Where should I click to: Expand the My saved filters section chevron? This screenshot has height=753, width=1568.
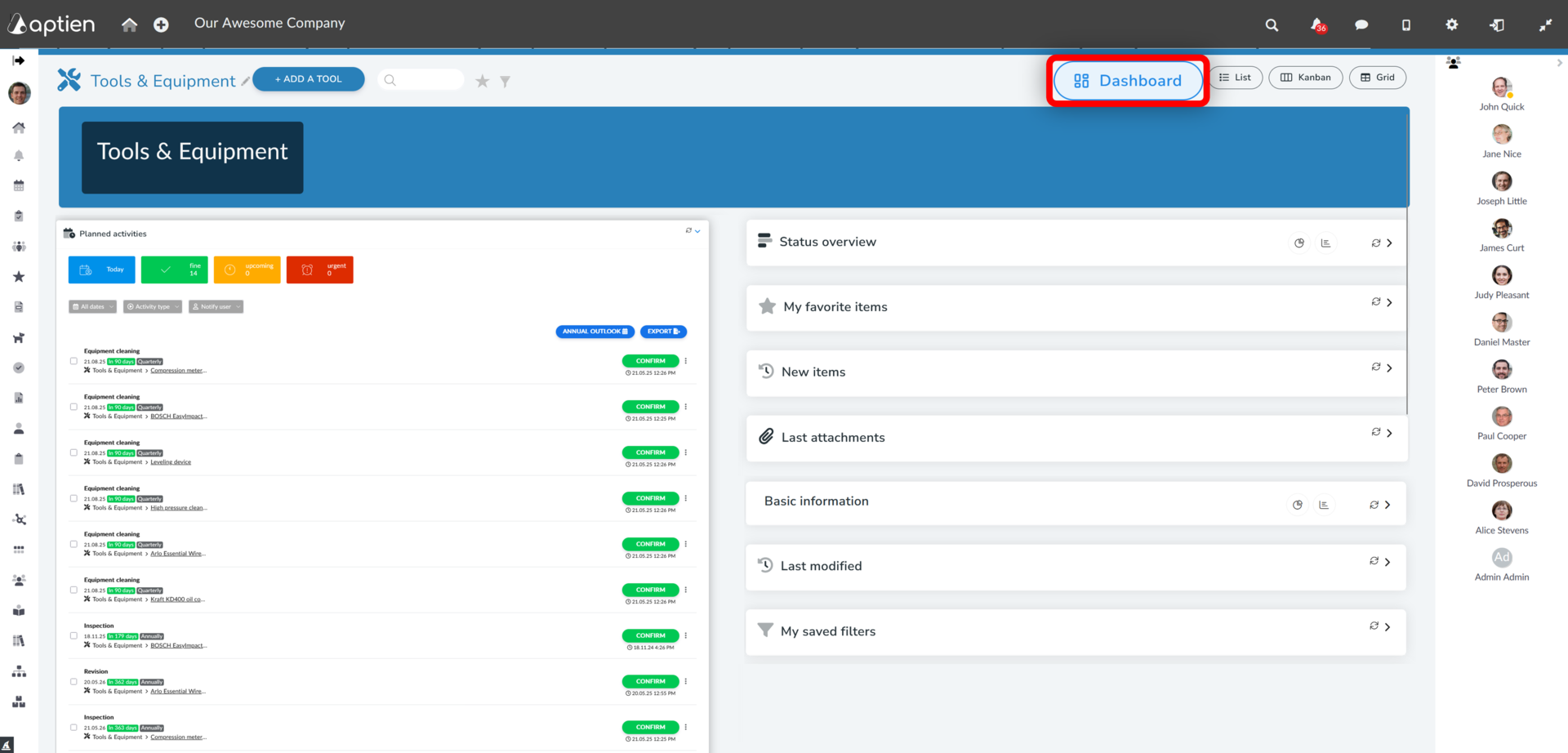(1388, 627)
